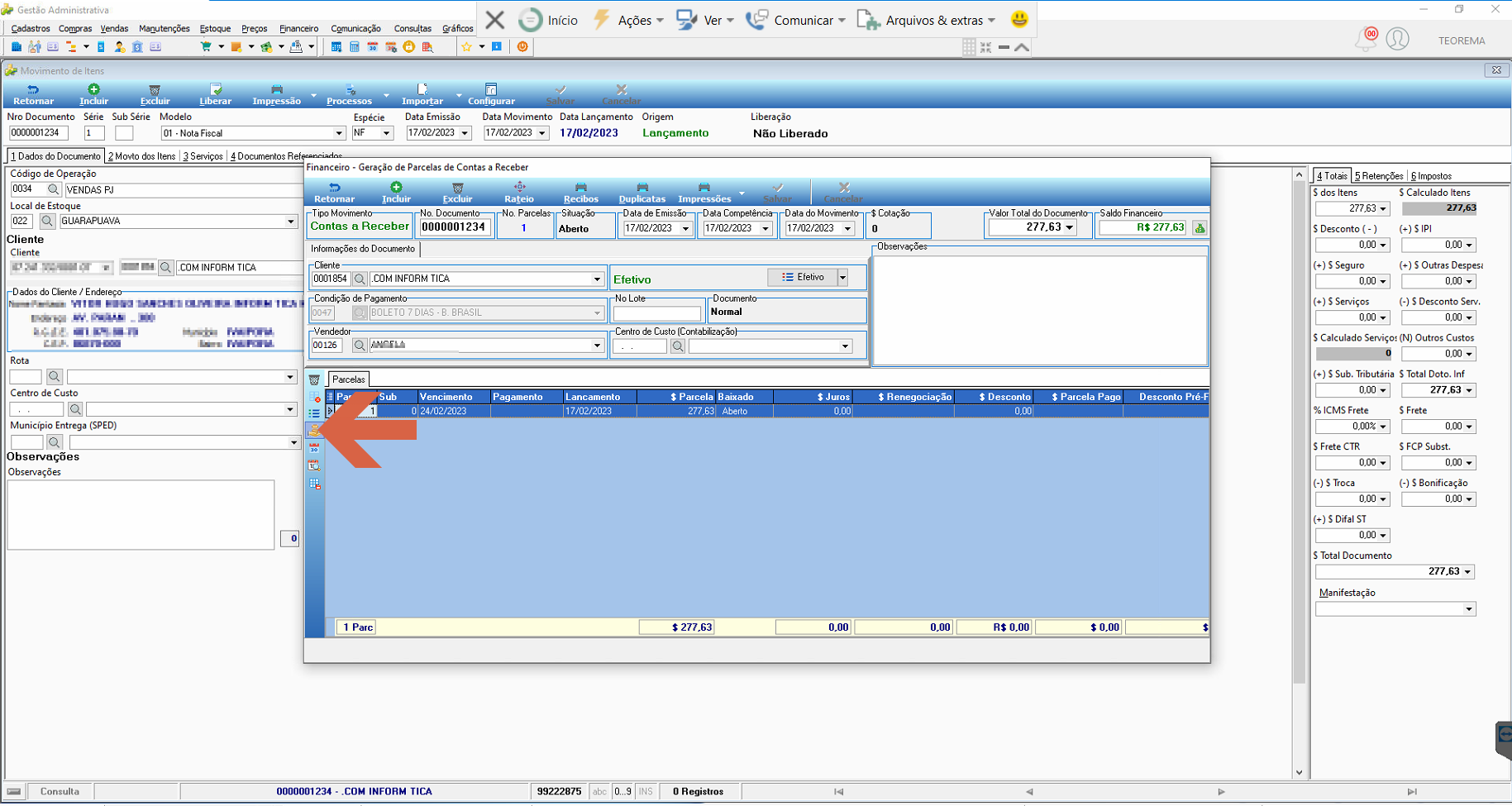Open the Efetivo dropdown arrow
This screenshot has height=806, width=1512.
pyautogui.click(x=842, y=278)
